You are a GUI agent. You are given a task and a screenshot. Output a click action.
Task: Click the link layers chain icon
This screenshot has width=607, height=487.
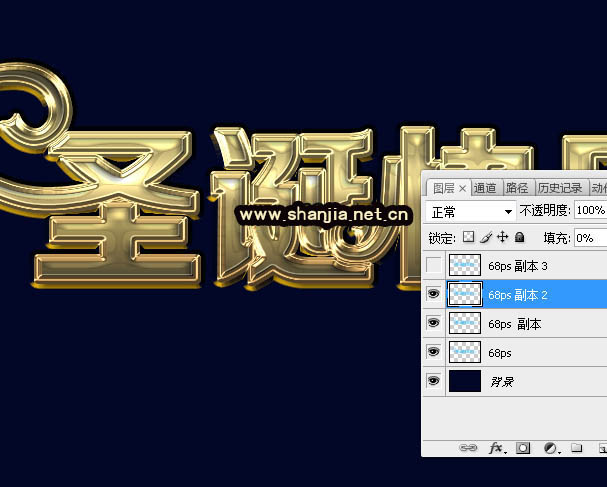pyautogui.click(x=468, y=448)
